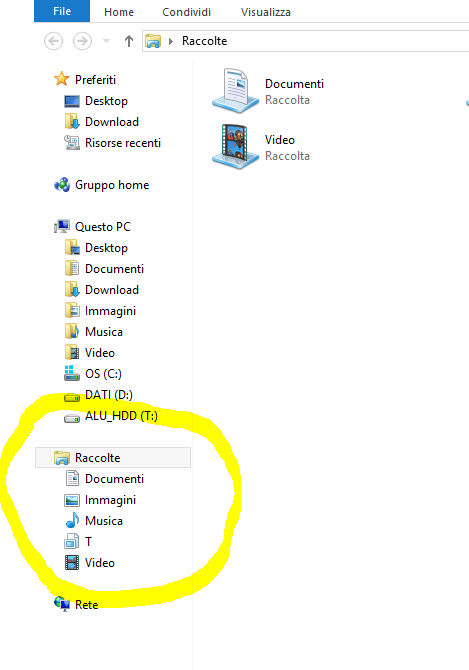The height and width of the screenshot is (670, 469).
Task: Click the Raccolte library icon in sidebar
Action: tap(62, 458)
